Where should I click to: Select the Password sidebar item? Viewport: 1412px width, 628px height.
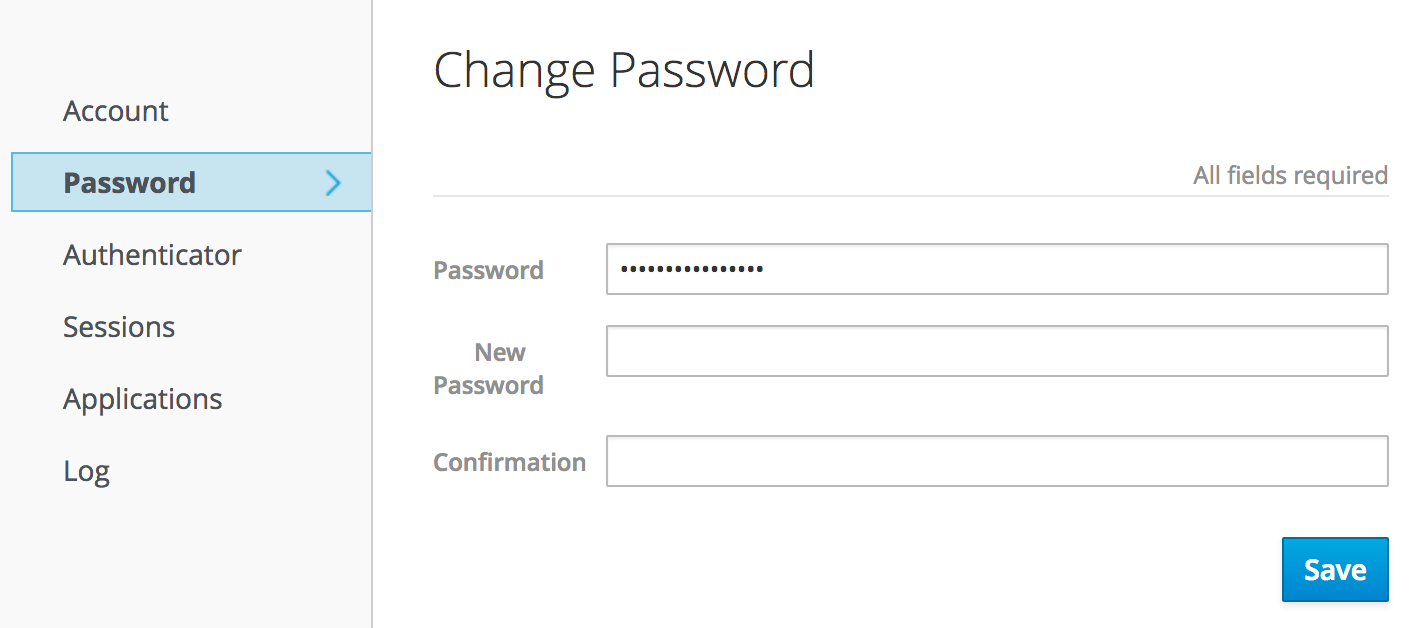click(130, 183)
